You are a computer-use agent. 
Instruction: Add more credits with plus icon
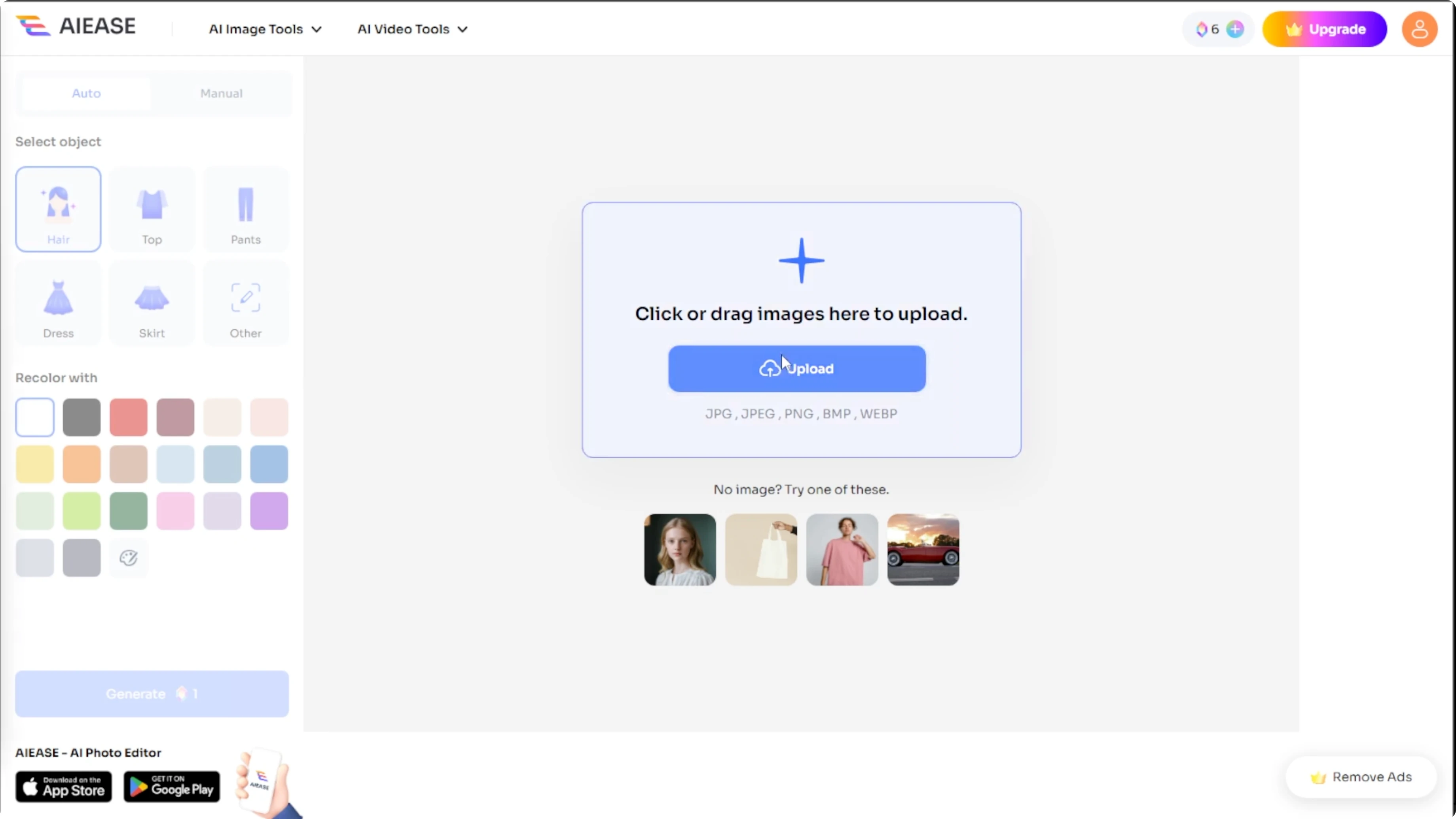click(1235, 29)
